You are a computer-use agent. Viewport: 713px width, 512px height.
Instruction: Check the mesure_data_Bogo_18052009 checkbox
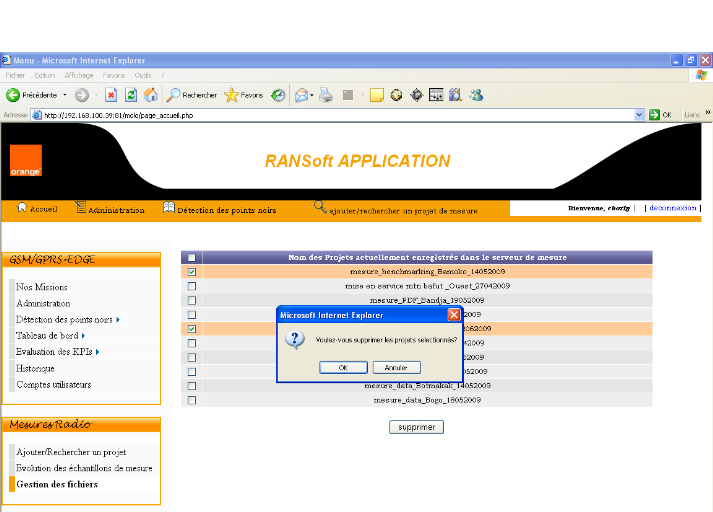coord(192,400)
